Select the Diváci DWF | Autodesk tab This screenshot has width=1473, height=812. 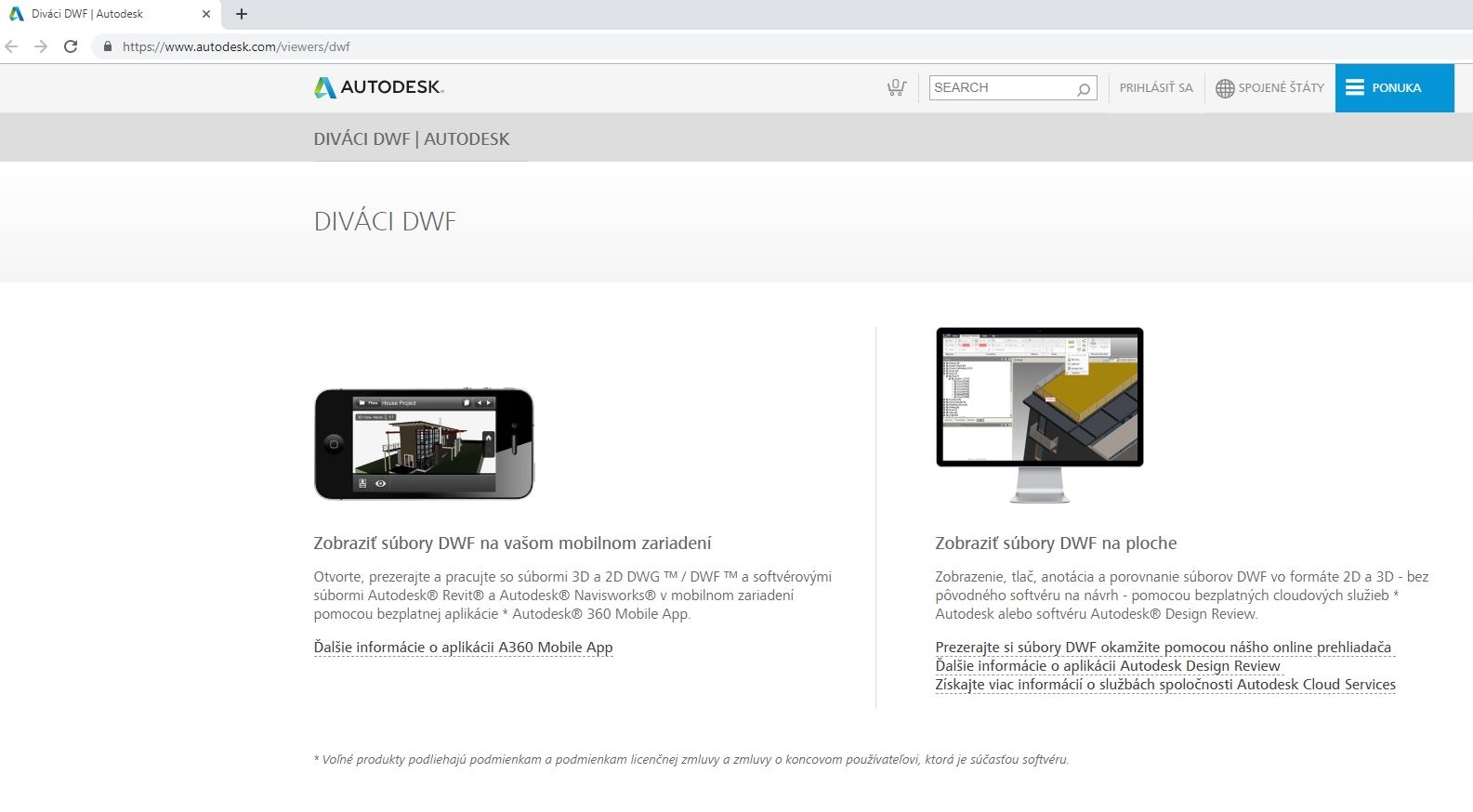tap(110, 14)
